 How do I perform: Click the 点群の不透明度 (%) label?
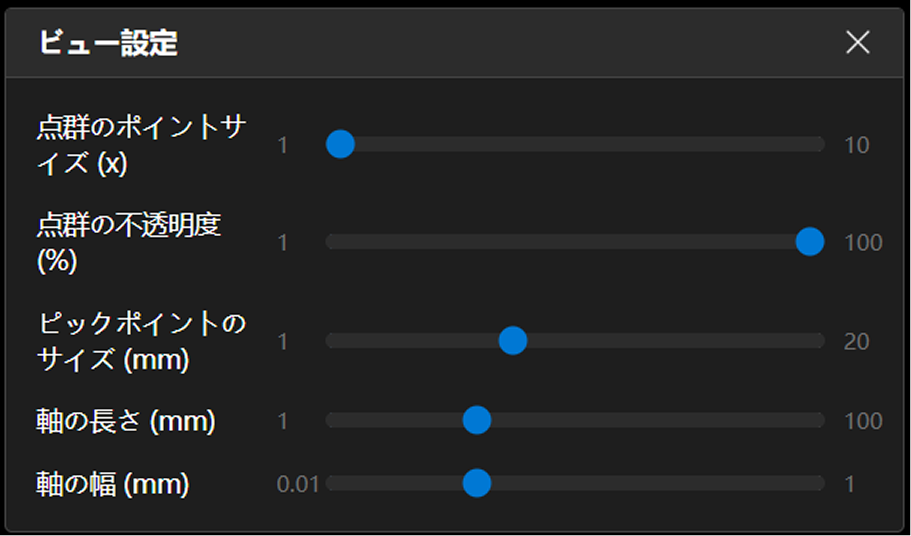[128, 242]
